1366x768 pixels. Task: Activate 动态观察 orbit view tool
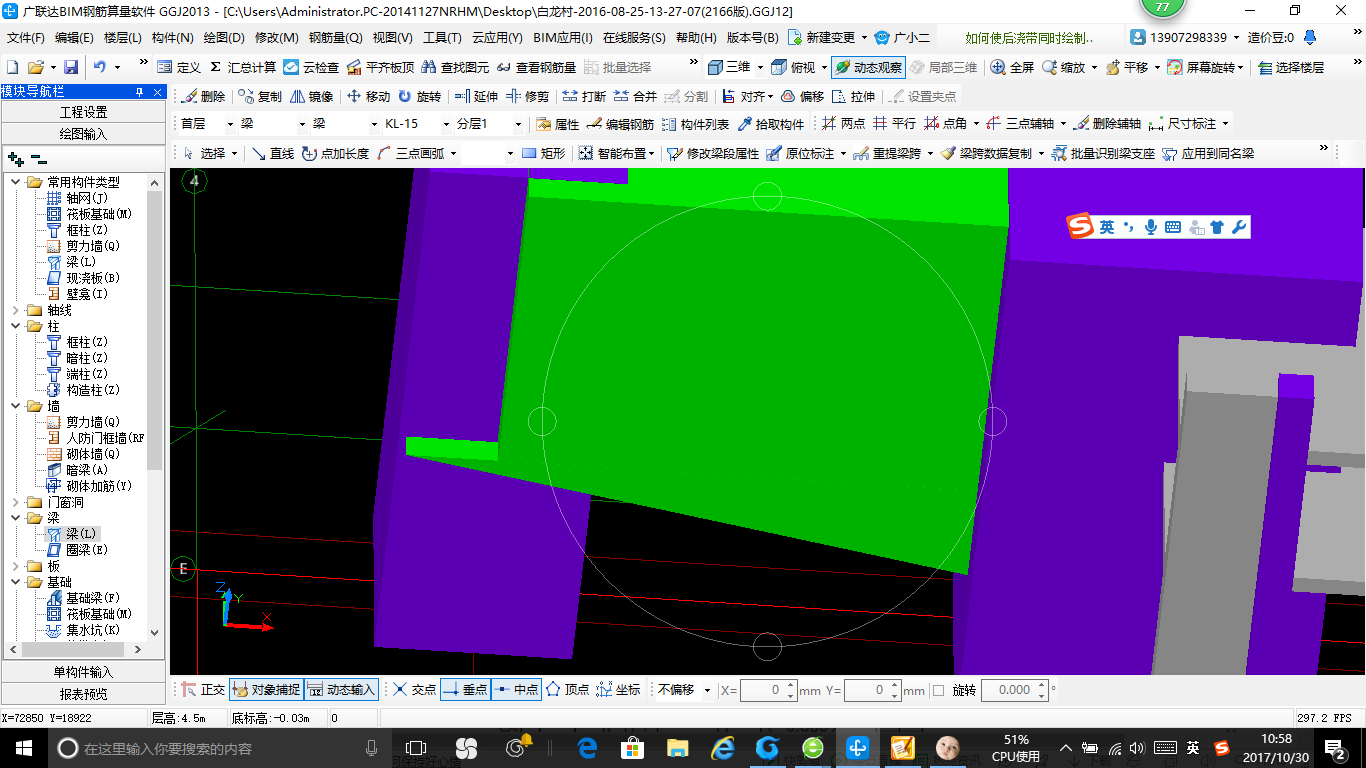coord(869,67)
